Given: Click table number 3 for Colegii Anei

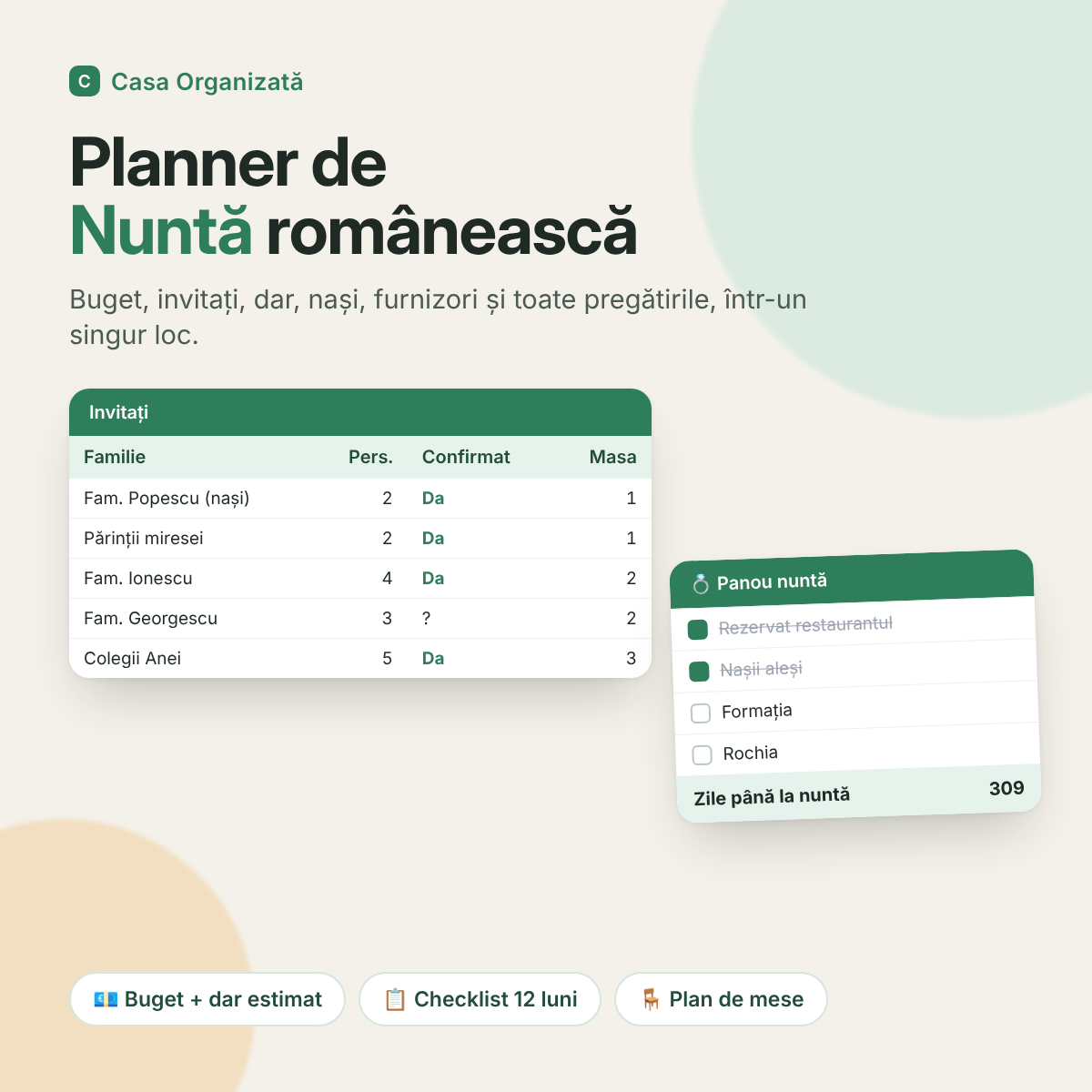Looking at the screenshot, I should (x=631, y=658).
